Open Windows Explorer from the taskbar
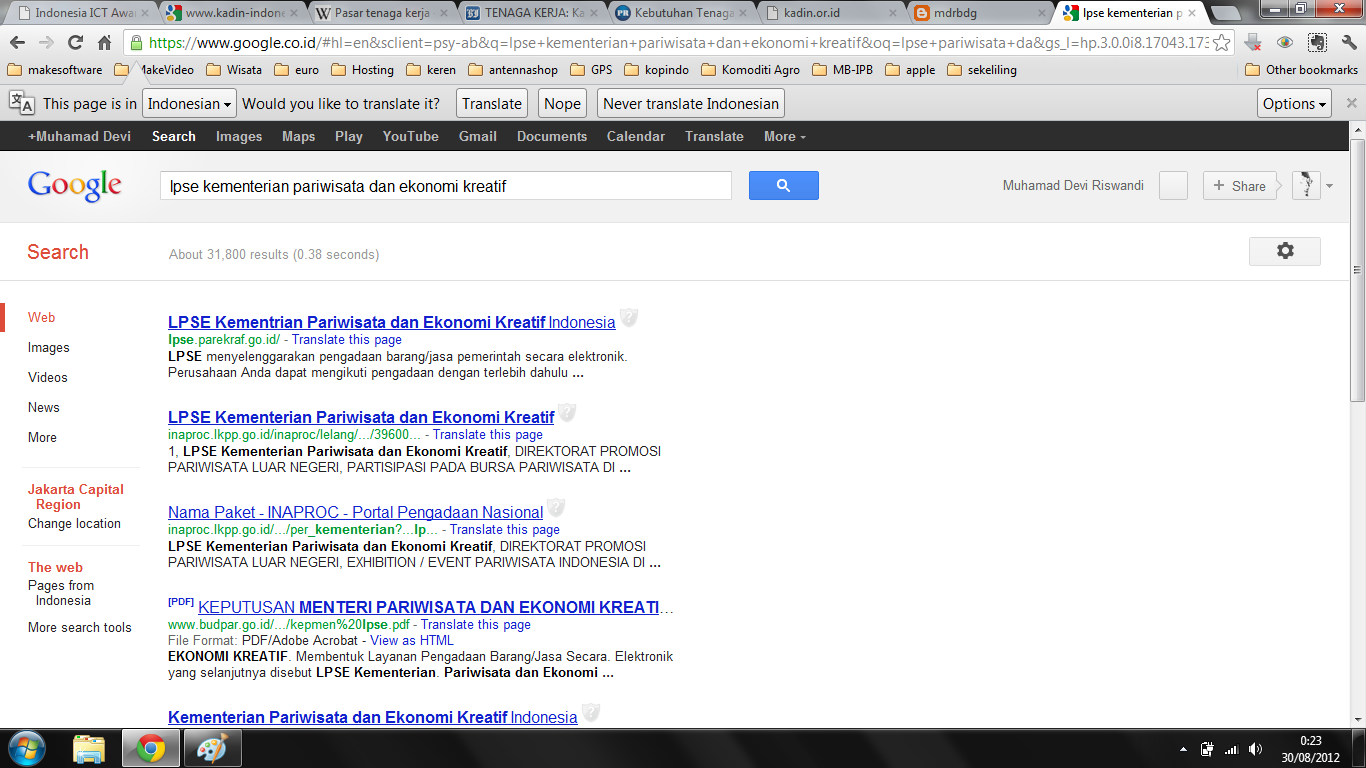1366x768 pixels. point(89,748)
